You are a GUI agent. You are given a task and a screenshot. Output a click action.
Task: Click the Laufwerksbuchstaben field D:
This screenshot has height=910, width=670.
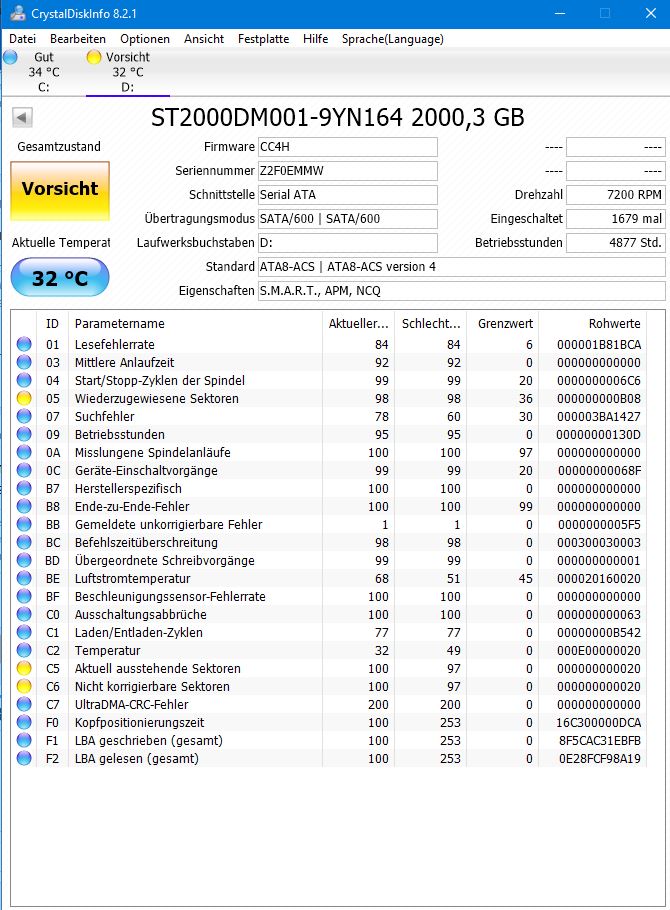tap(347, 243)
